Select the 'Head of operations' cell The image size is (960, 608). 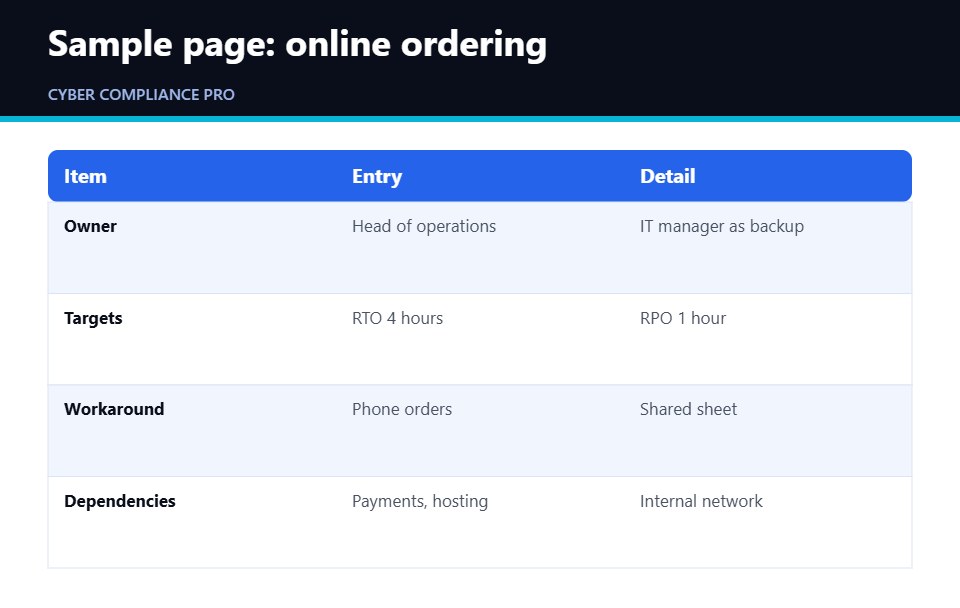424,227
